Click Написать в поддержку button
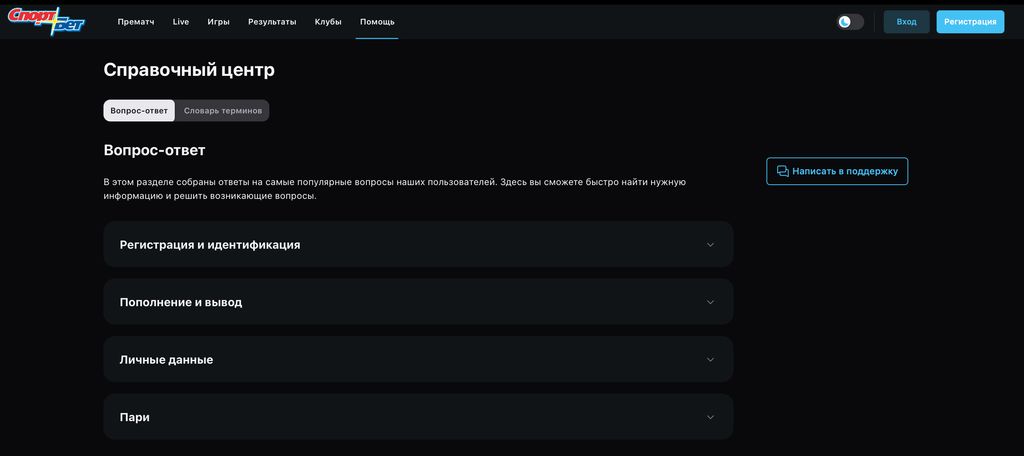The image size is (1024, 456). pyautogui.click(x=837, y=171)
